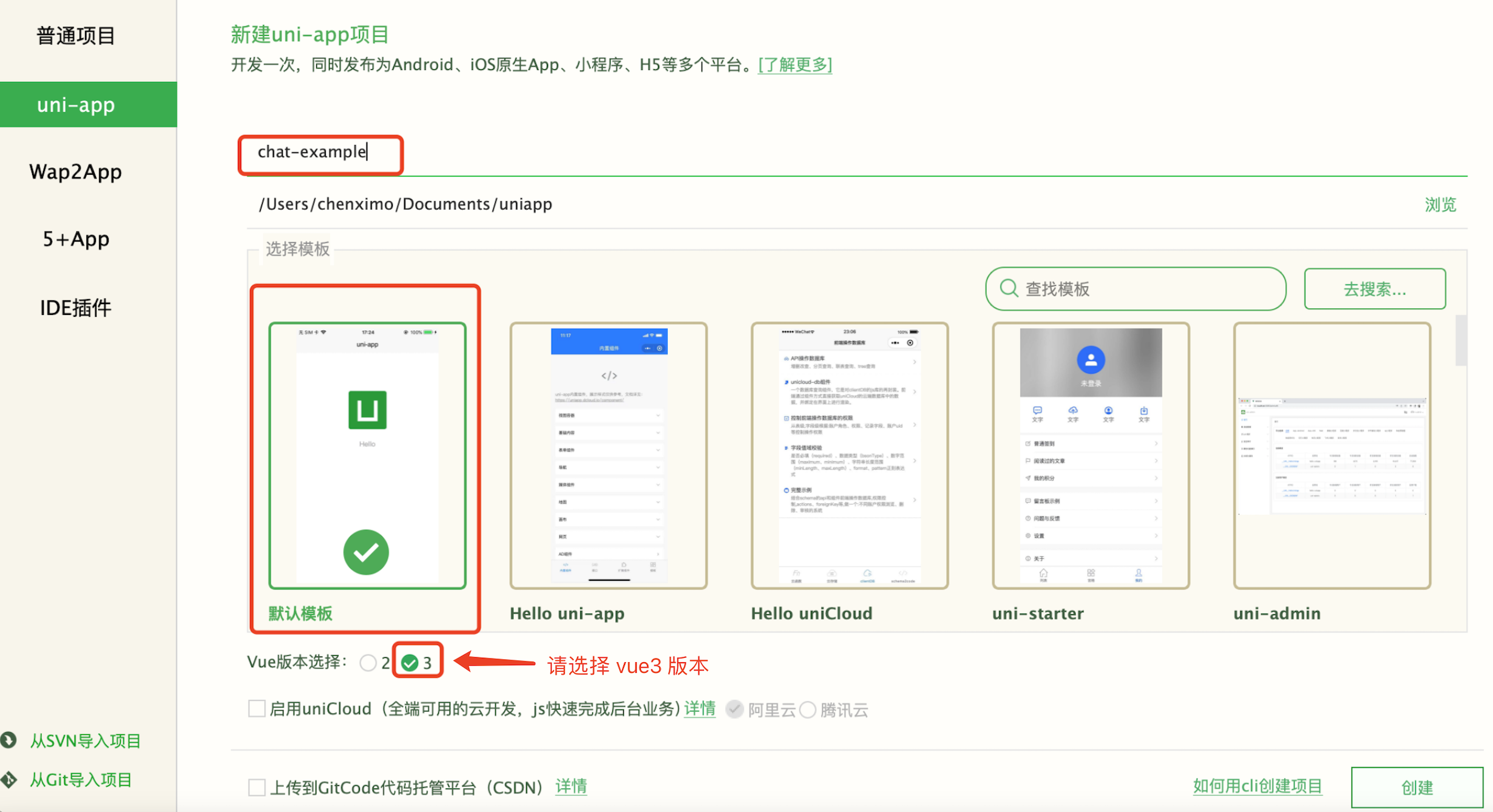
Task: Pick the uni-starter template preview
Action: click(1090, 455)
